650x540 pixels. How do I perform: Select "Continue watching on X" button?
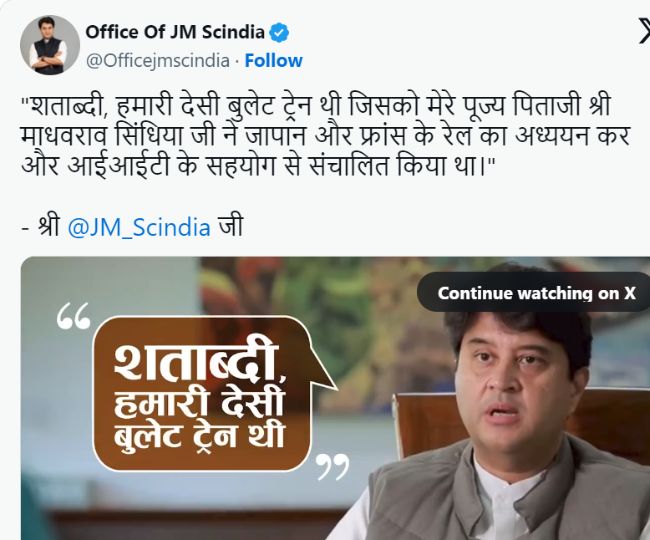pos(536,293)
